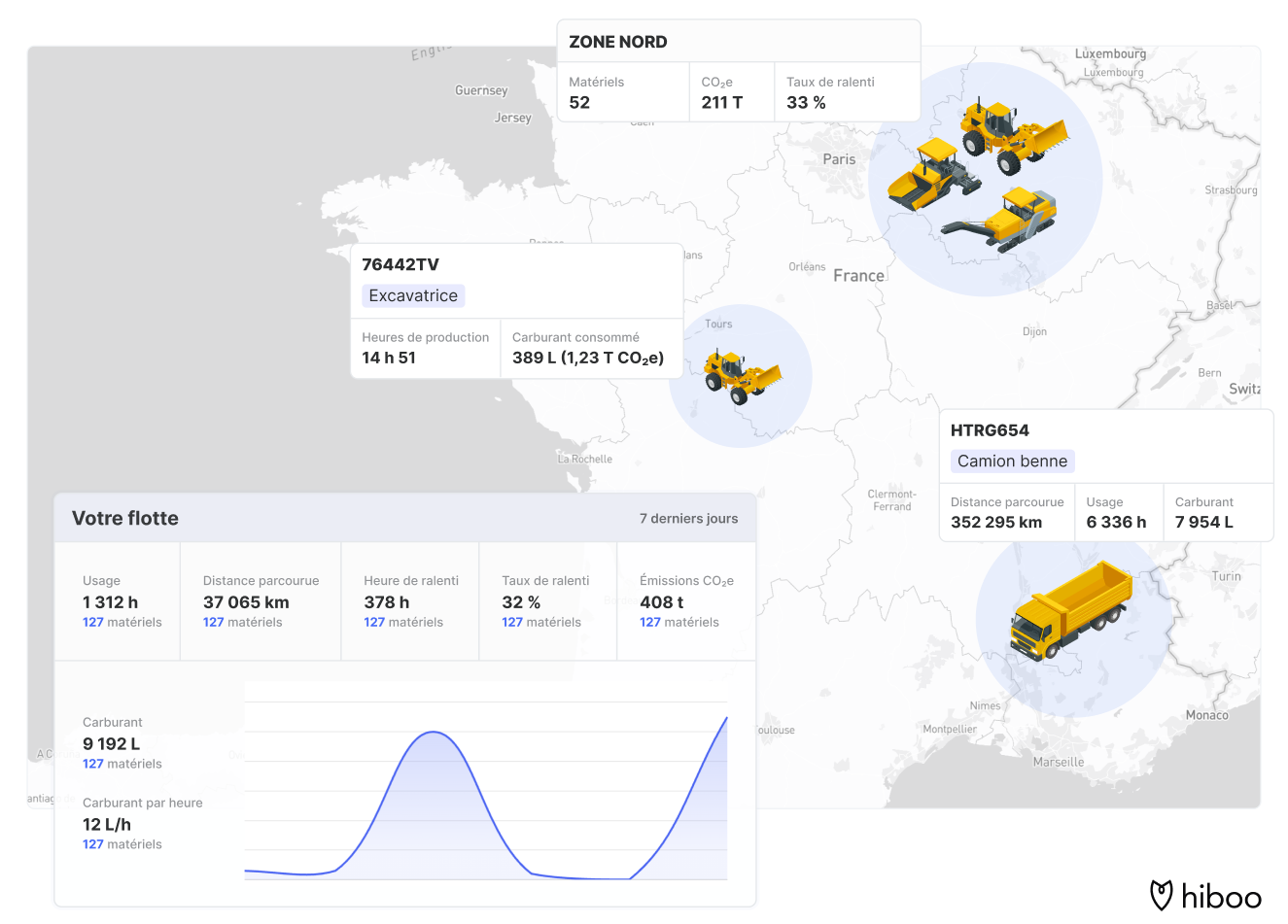Open 127 matériels under Carburant par heure
The height and width of the screenshot is (924, 1288).
coord(122,844)
